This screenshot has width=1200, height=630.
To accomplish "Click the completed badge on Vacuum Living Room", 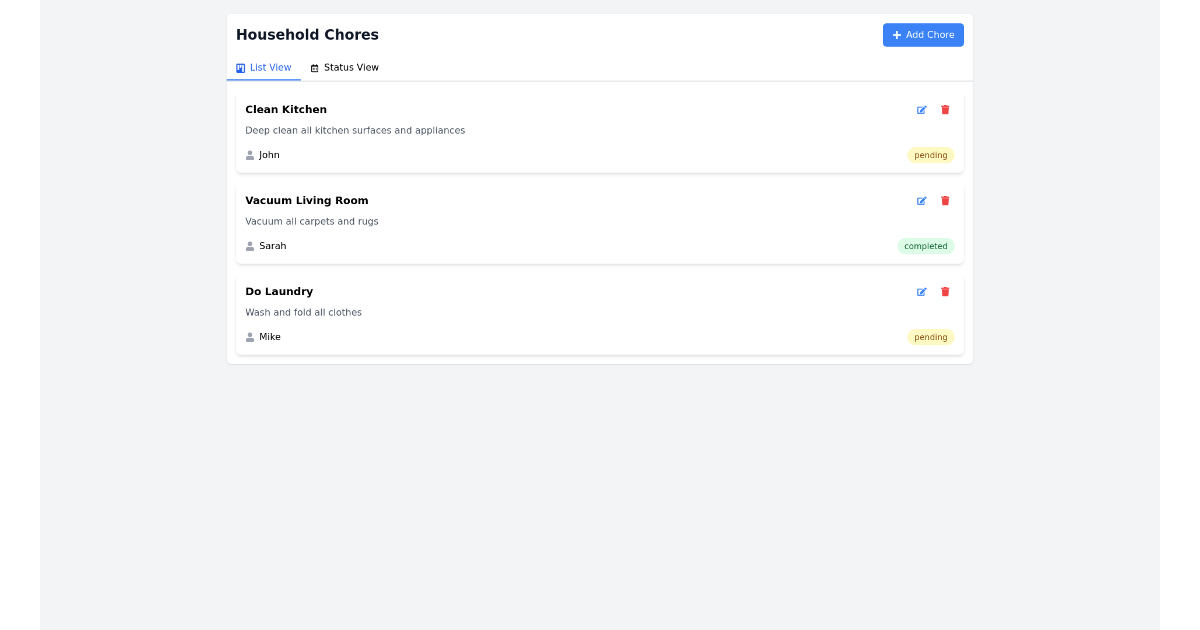I will [x=926, y=246].
